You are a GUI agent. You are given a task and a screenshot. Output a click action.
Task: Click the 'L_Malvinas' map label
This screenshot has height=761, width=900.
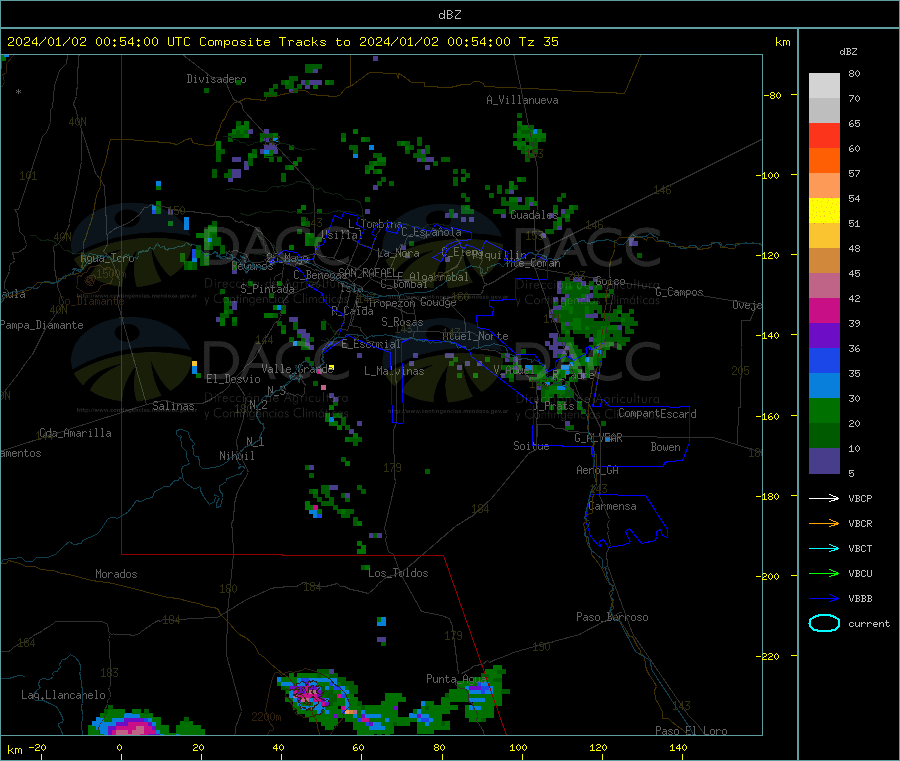pos(394,371)
